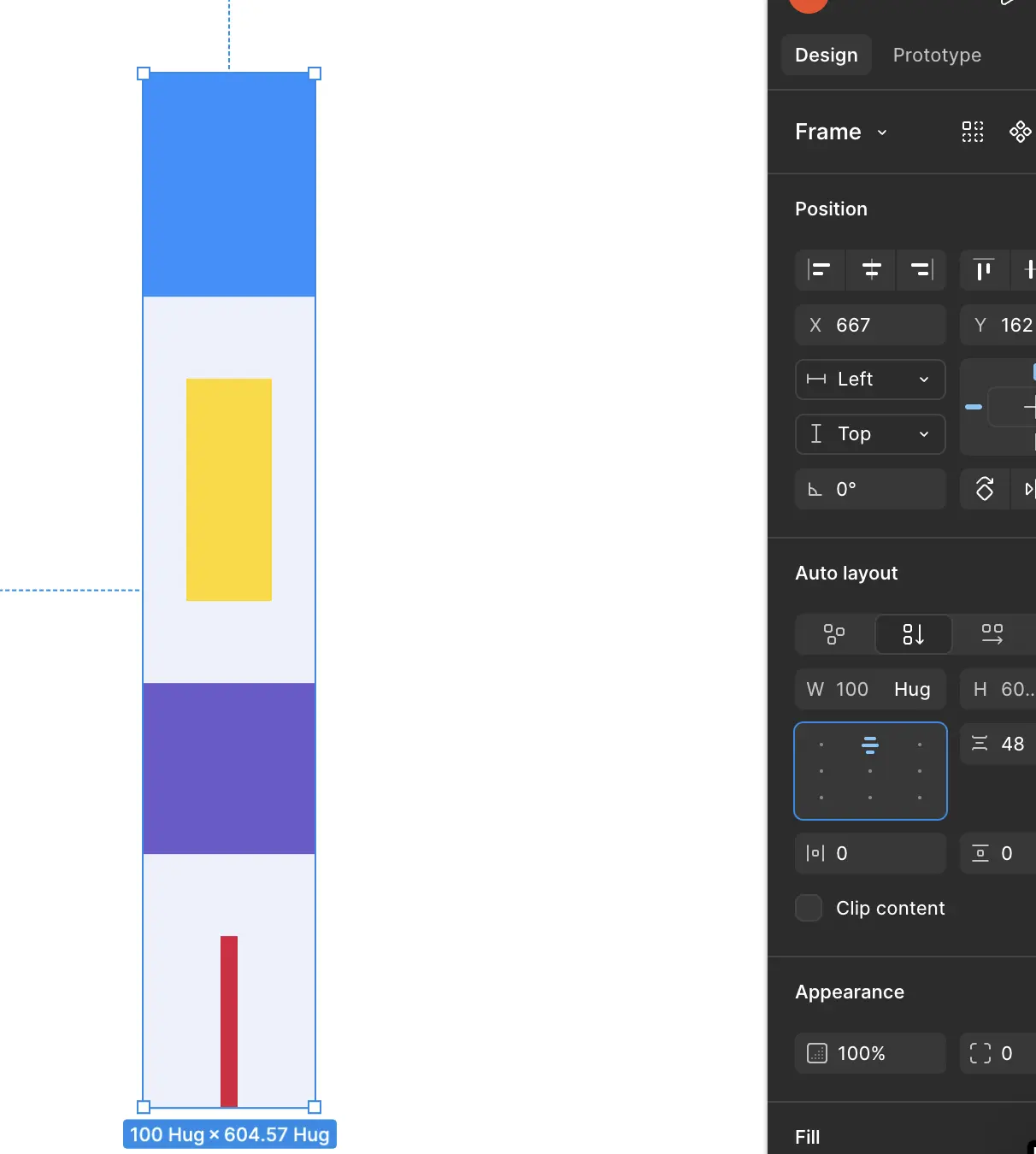Select vertical auto layout direction
1036x1154 pixels.
913,634
